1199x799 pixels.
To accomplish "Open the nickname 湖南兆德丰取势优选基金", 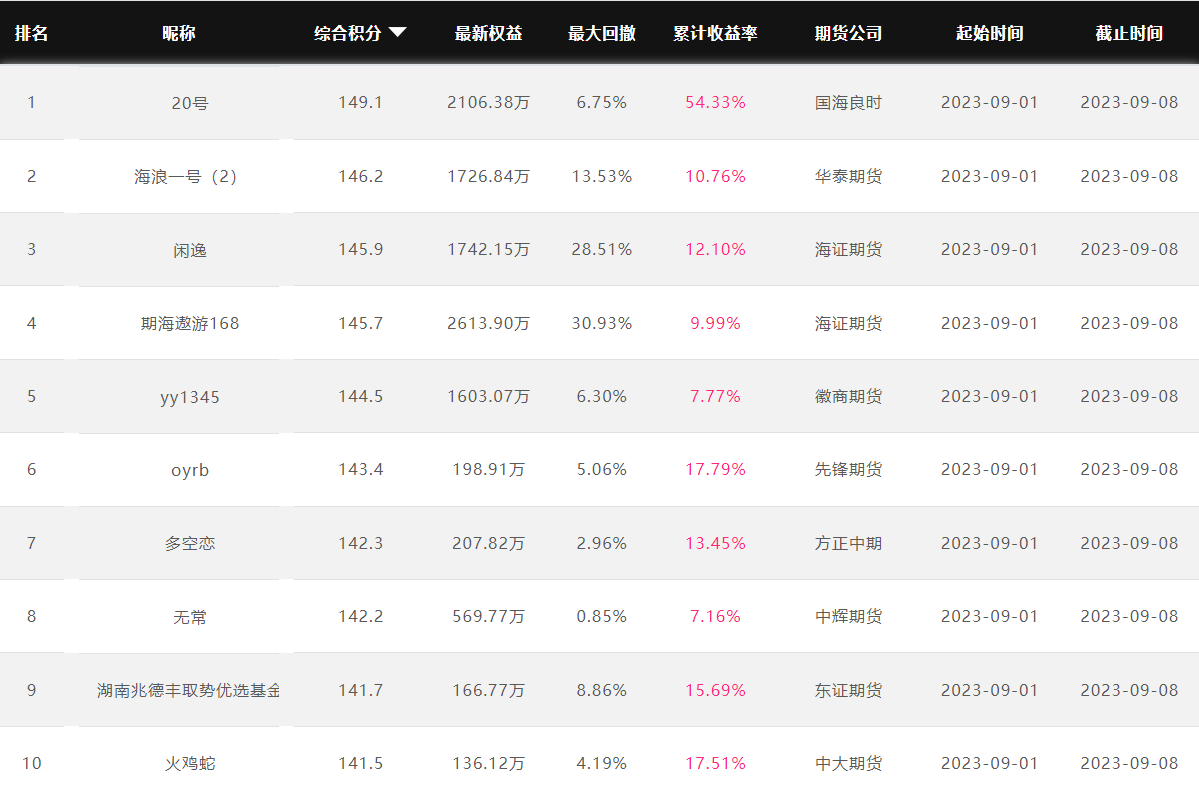I will coord(189,690).
